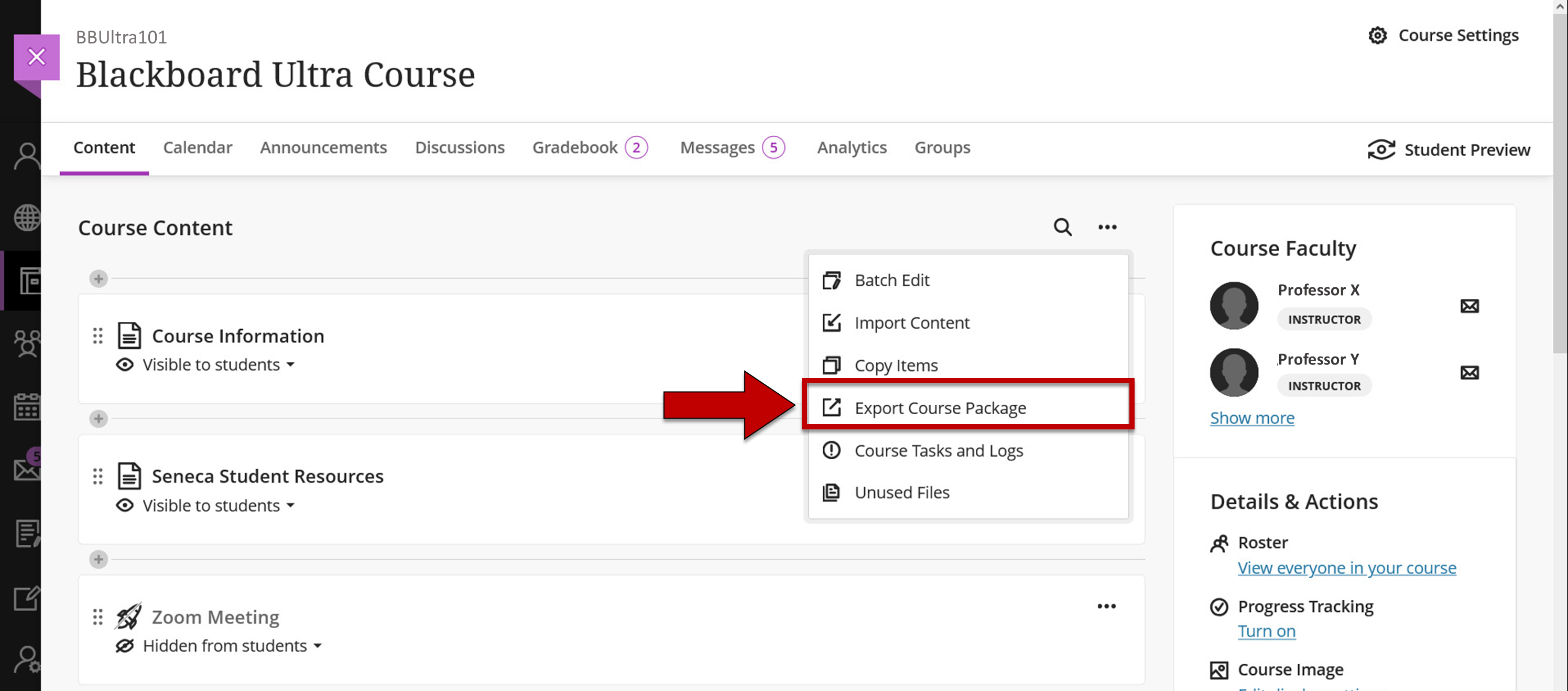Open the institution globe icon in sidebar
Viewport: 1568px width, 691px height.
tap(27, 218)
